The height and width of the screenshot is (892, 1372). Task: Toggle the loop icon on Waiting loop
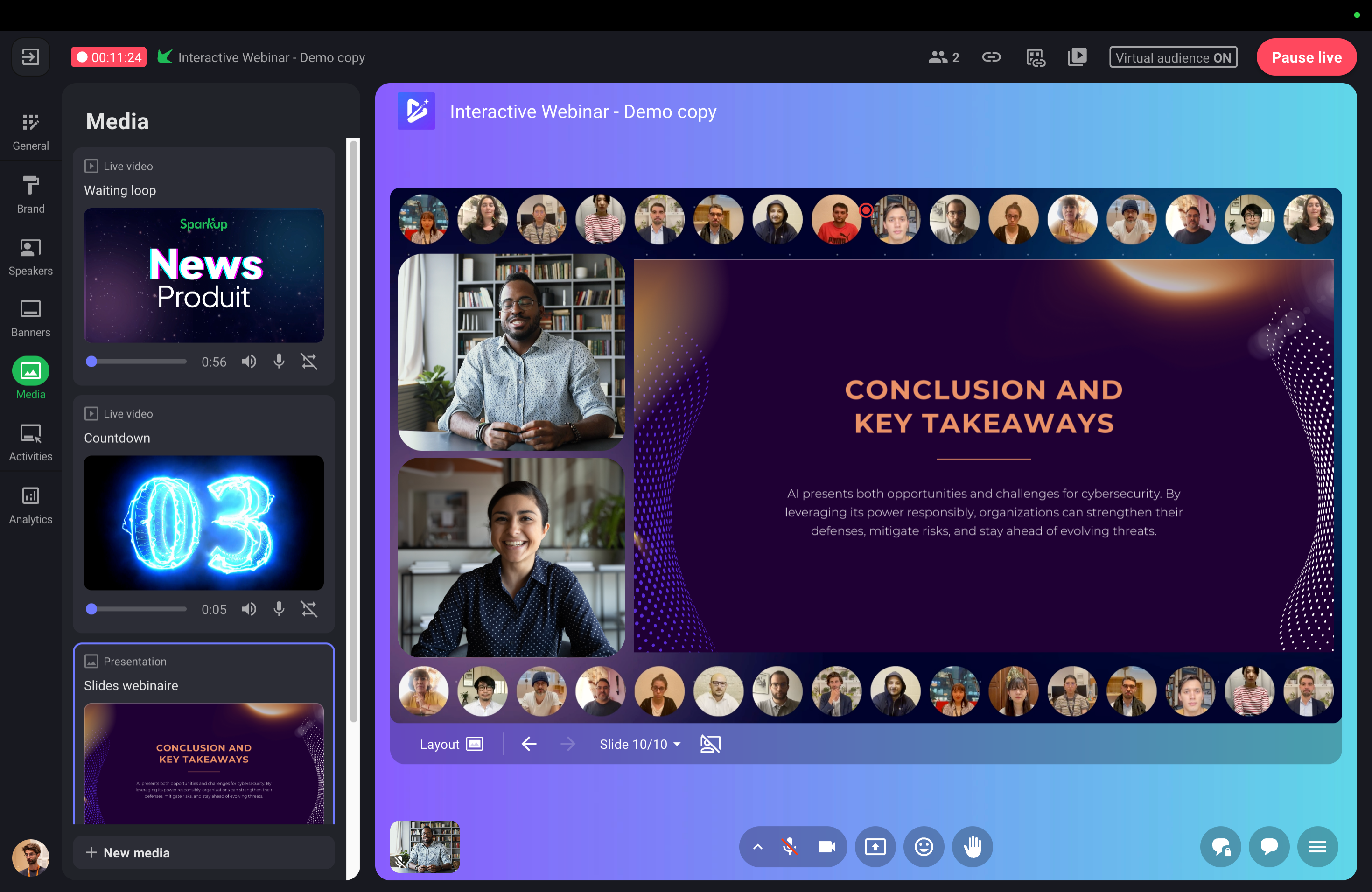(309, 362)
